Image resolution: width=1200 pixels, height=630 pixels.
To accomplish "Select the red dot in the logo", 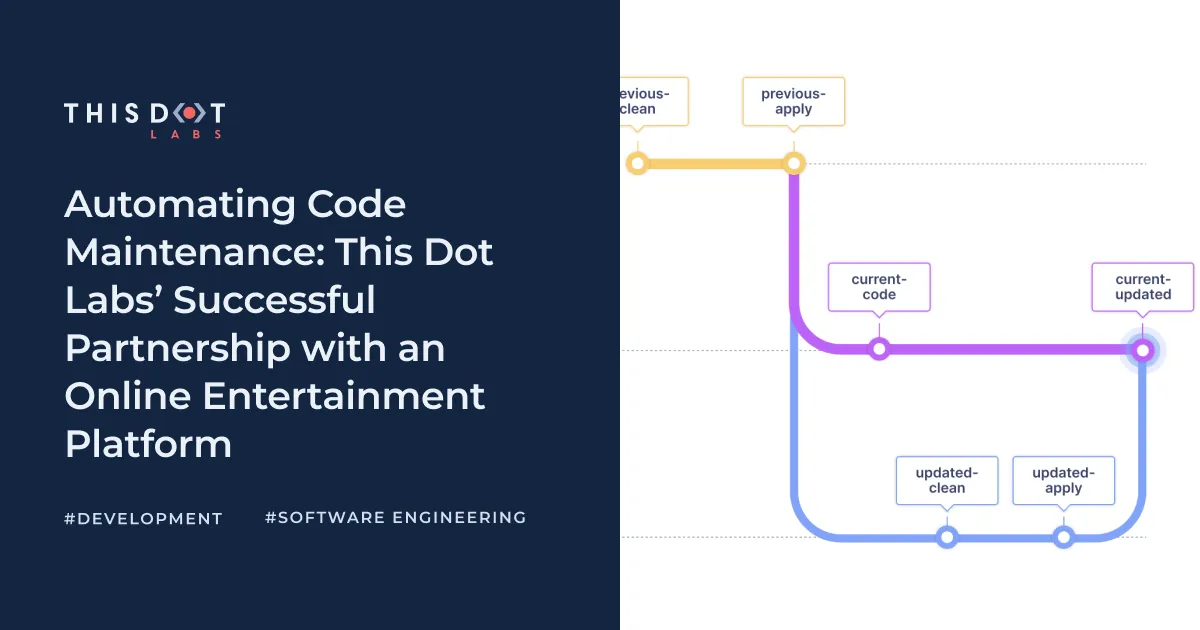I will (x=190, y=113).
